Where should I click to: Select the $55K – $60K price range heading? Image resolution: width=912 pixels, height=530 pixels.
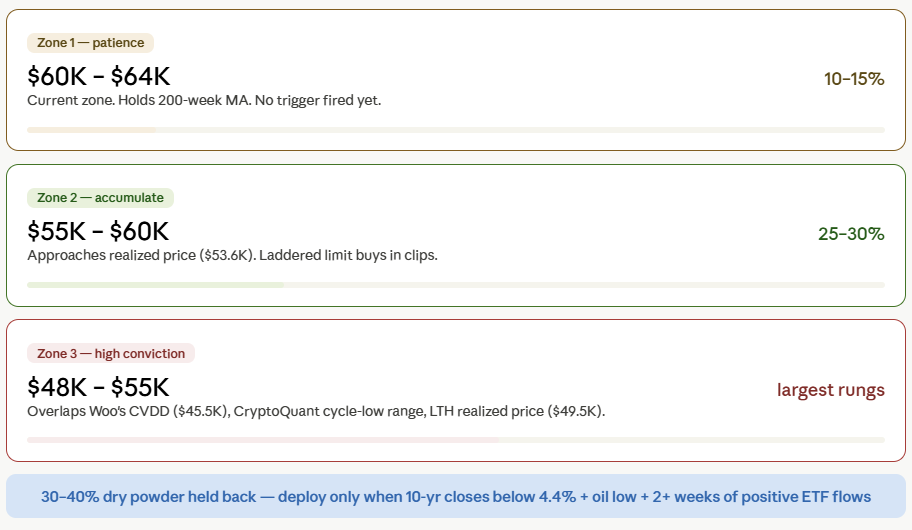point(98,232)
